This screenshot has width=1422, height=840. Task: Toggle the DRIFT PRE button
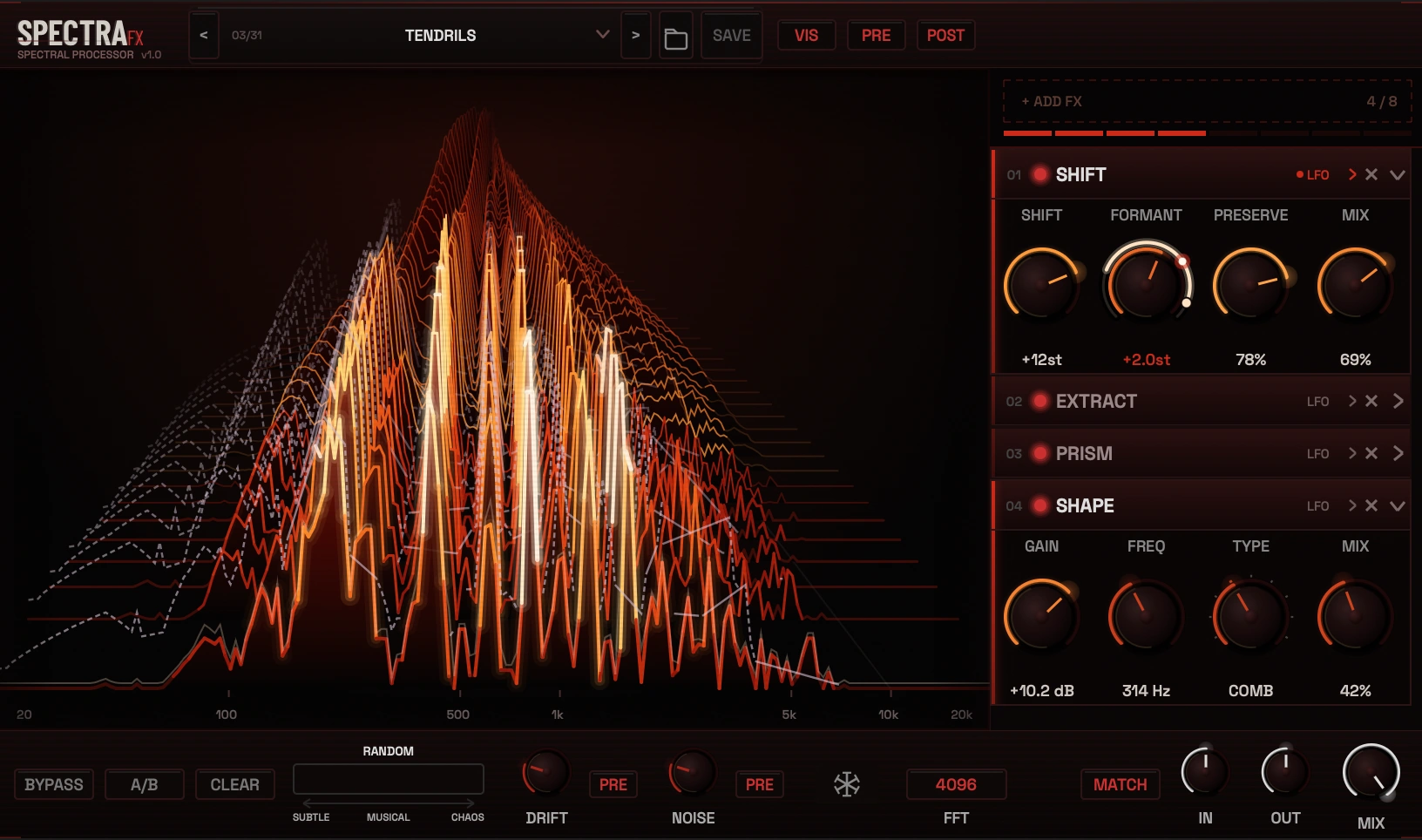pos(613,784)
